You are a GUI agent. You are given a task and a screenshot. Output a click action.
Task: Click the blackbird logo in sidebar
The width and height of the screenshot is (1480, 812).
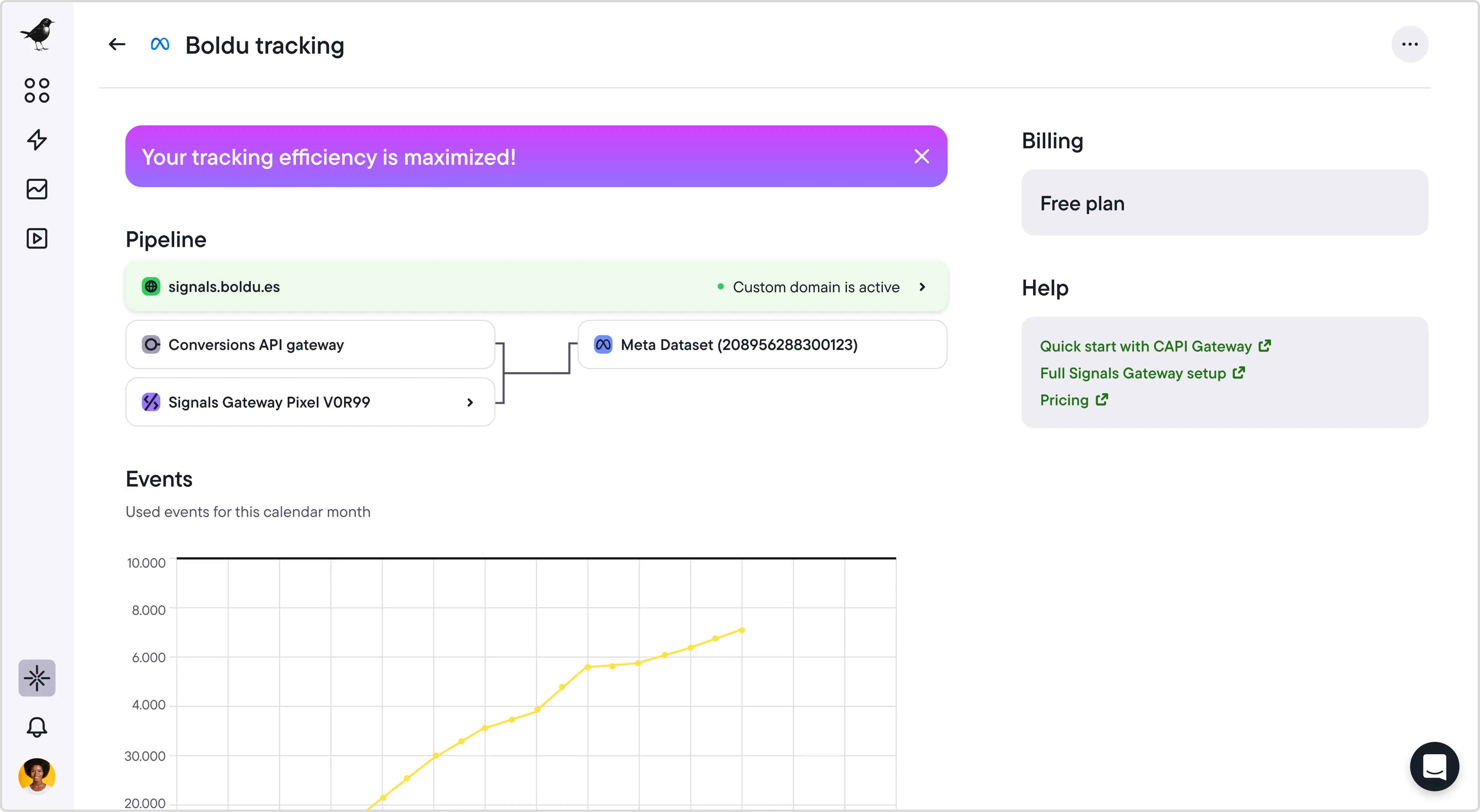coord(37,34)
